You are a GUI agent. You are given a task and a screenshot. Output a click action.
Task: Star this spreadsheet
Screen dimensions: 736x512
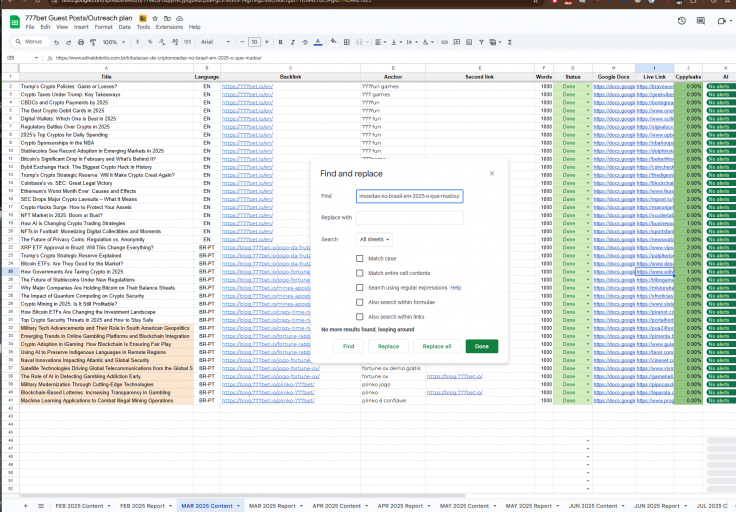(x=155, y=18)
